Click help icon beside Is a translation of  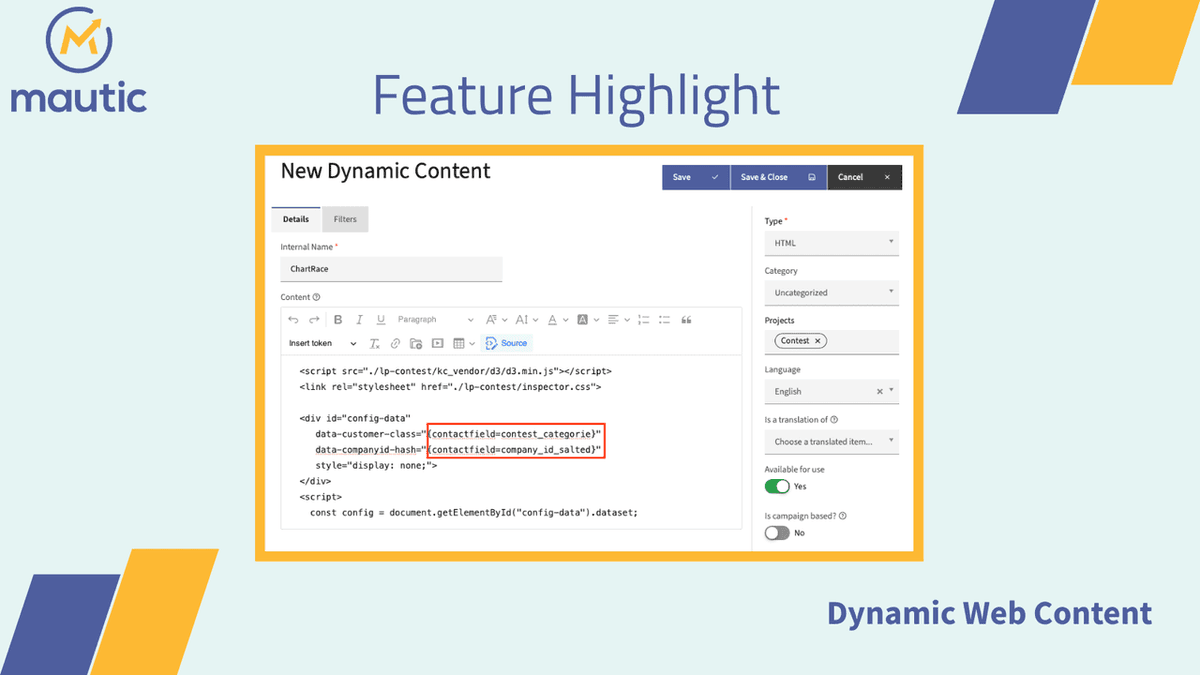pyautogui.click(x=834, y=420)
